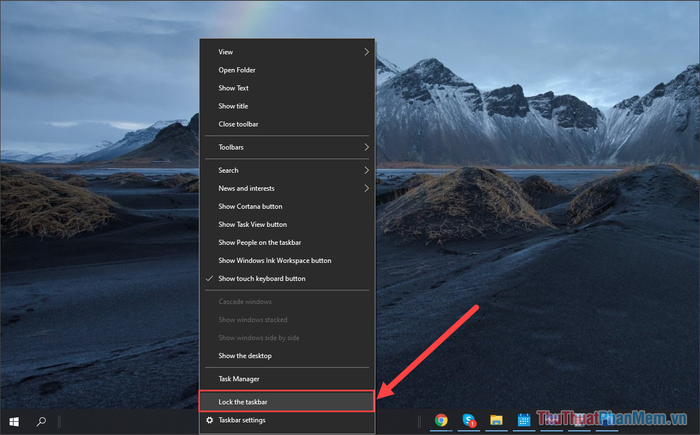Open the Calendar app on the taskbar
This screenshot has width=700, height=435.
coord(524,420)
